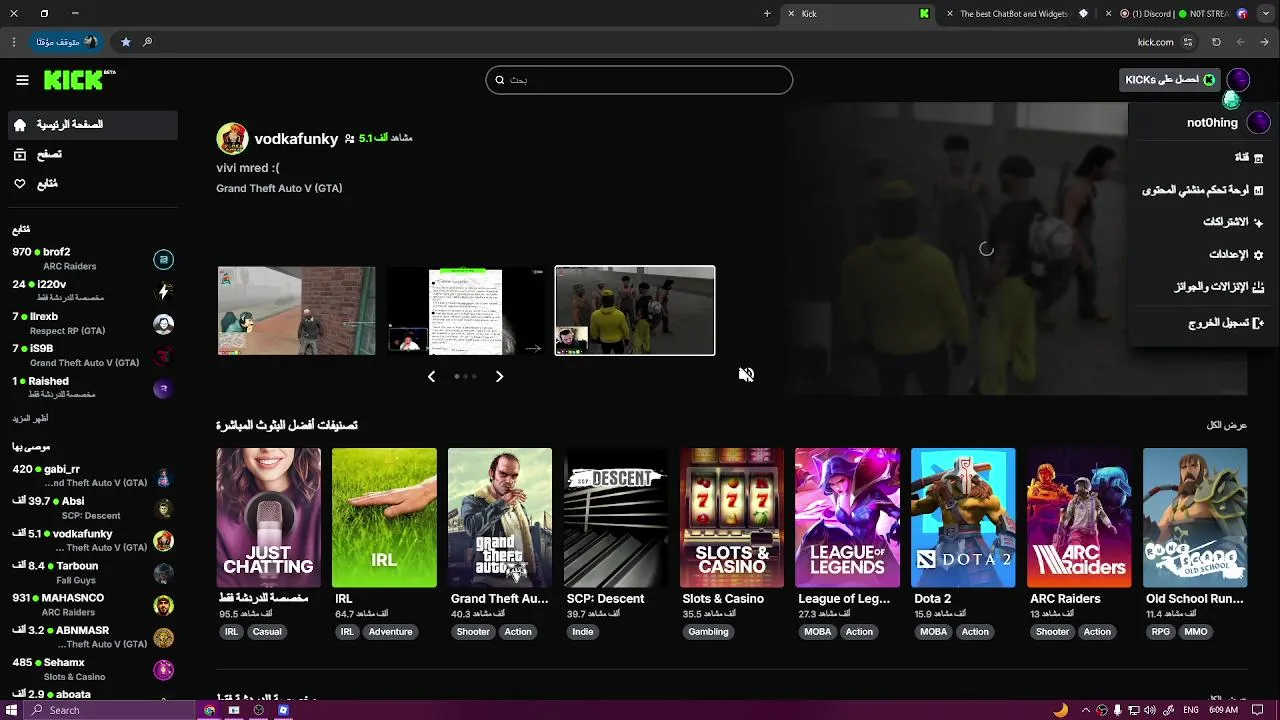The image size is (1280, 720).
Task: Go to the previous carousel slide
Action: point(431,376)
